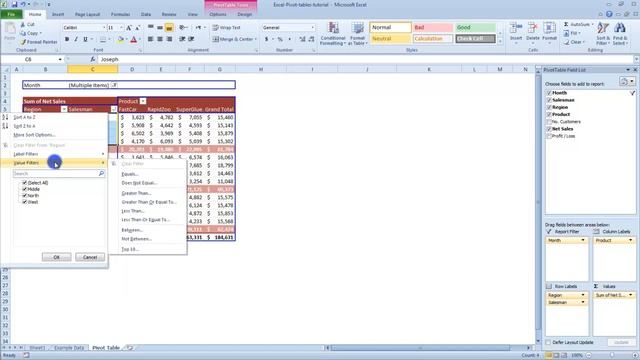Expand Sum of Net Sales options in Values
The image size is (640, 360).
pos(630,295)
